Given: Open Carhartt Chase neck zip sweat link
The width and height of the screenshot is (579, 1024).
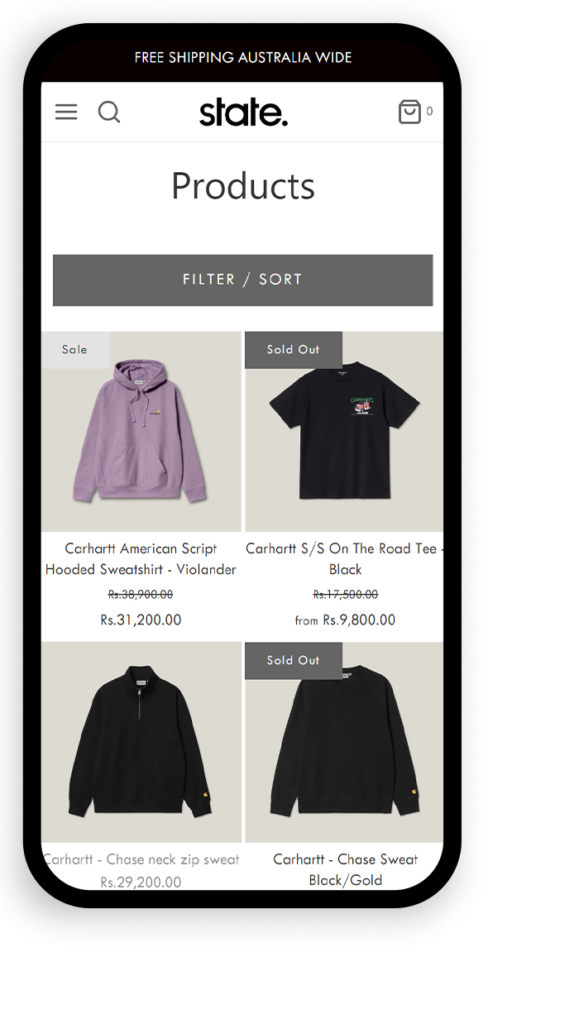Looking at the screenshot, I should (141, 859).
